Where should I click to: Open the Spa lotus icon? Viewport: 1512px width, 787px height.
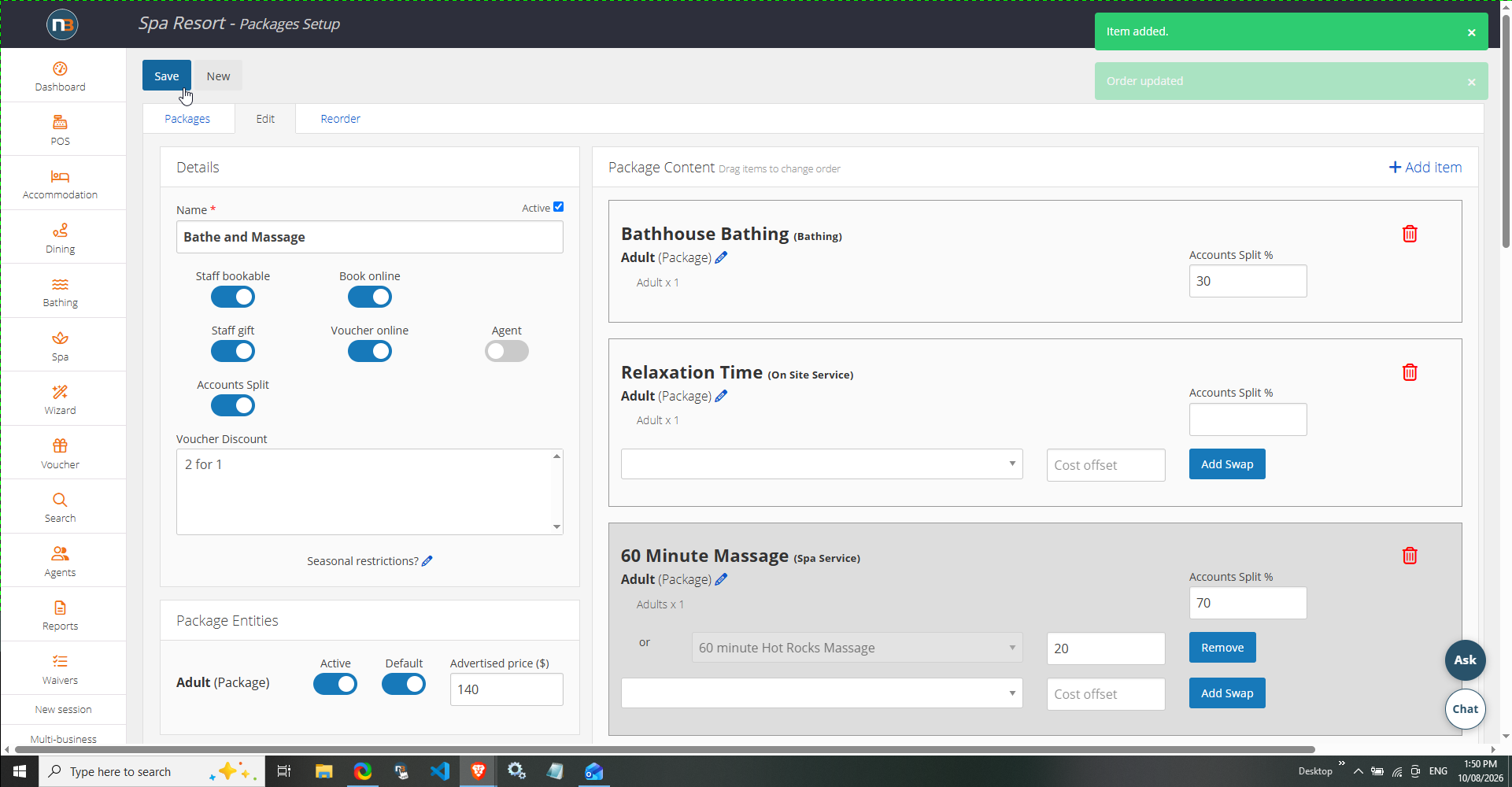click(x=60, y=338)
